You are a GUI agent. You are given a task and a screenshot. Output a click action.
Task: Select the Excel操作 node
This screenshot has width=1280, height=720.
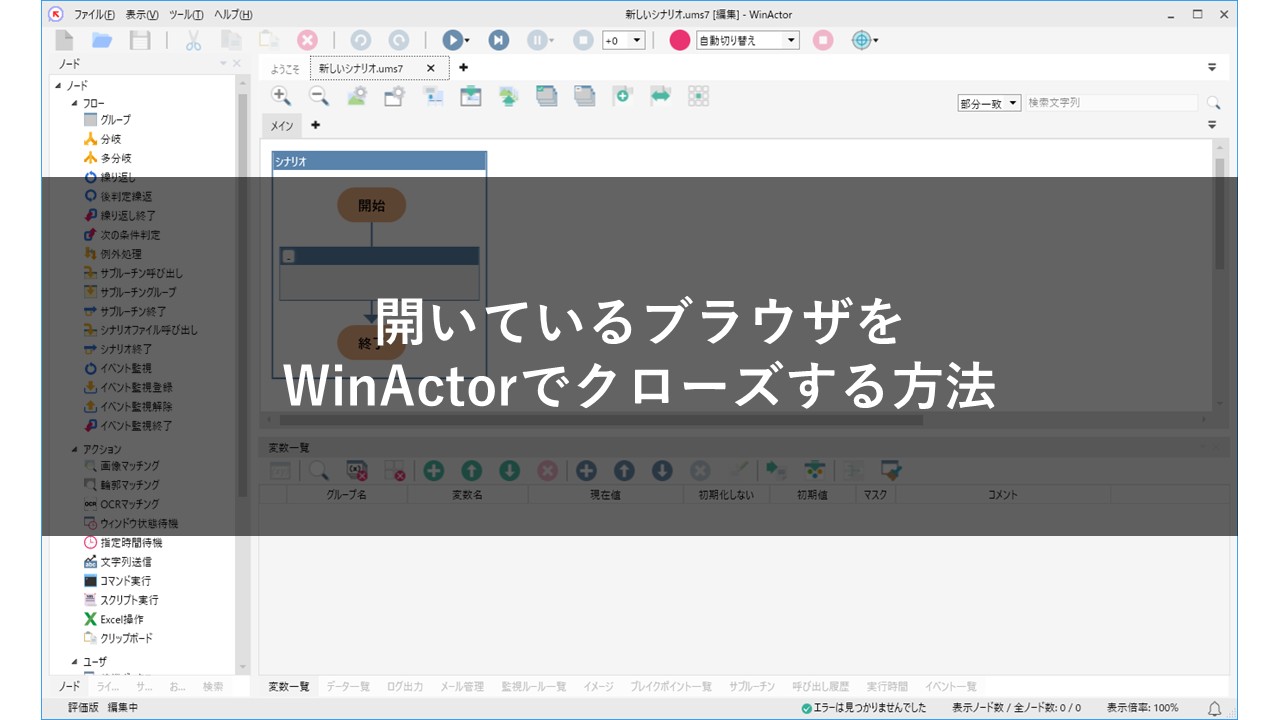(113, 619)
